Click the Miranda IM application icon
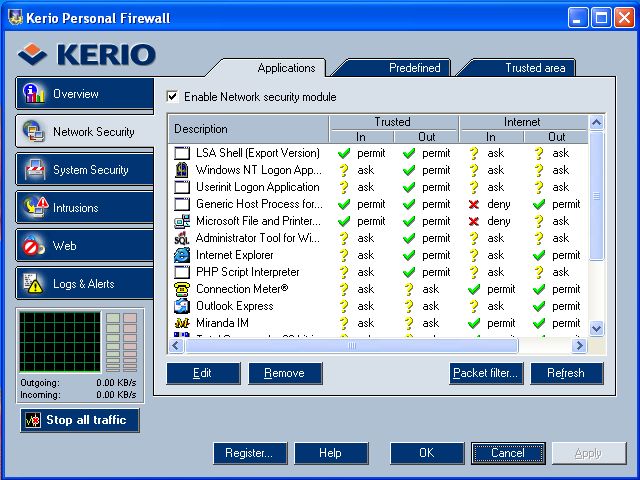 [x=182, y=323]
